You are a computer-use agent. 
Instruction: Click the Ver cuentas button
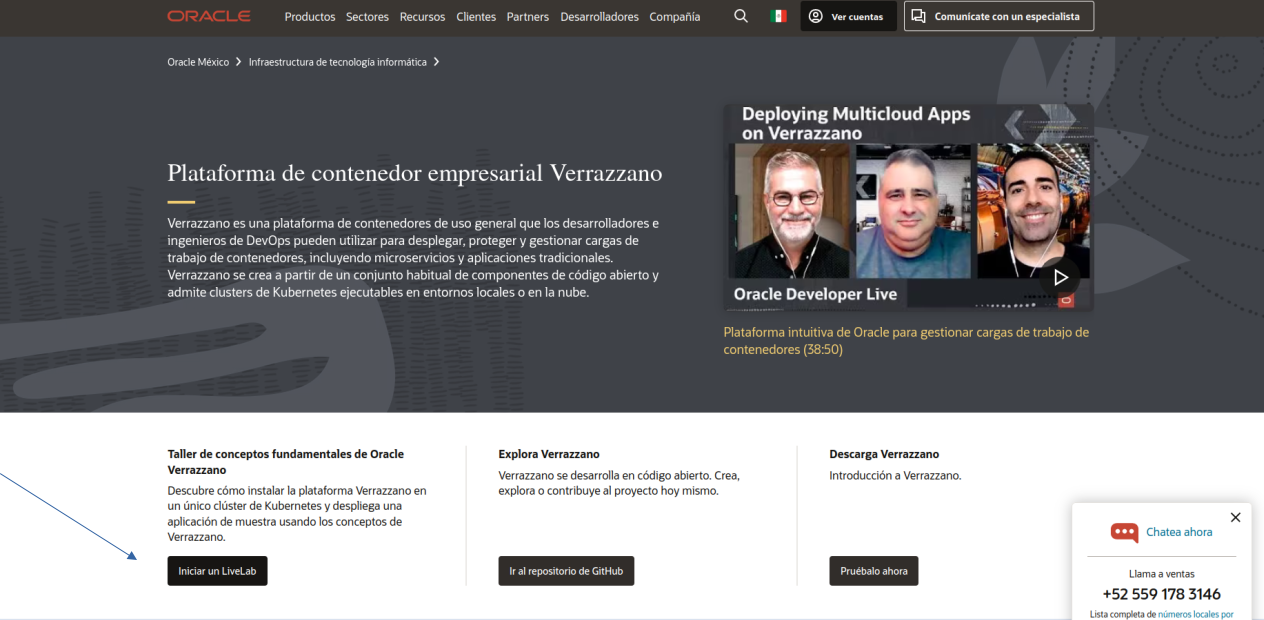(847, 16)
